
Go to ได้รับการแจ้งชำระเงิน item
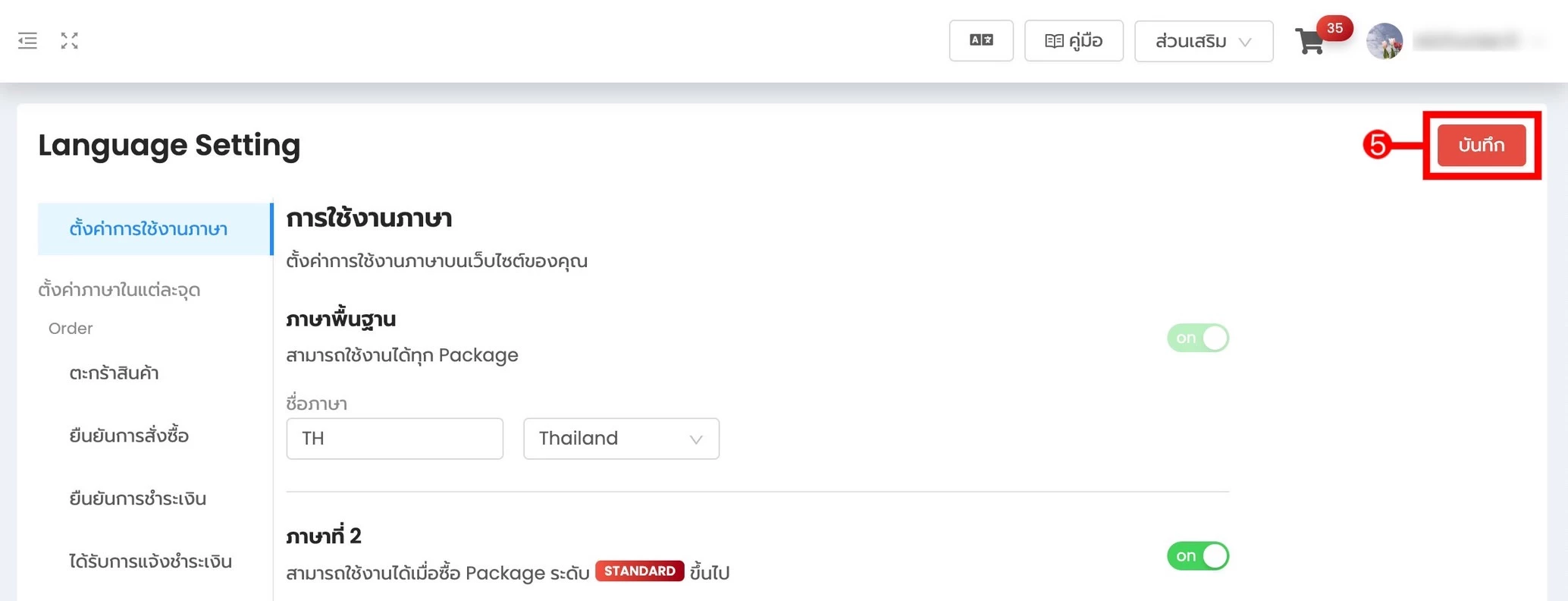coord(150,562)
